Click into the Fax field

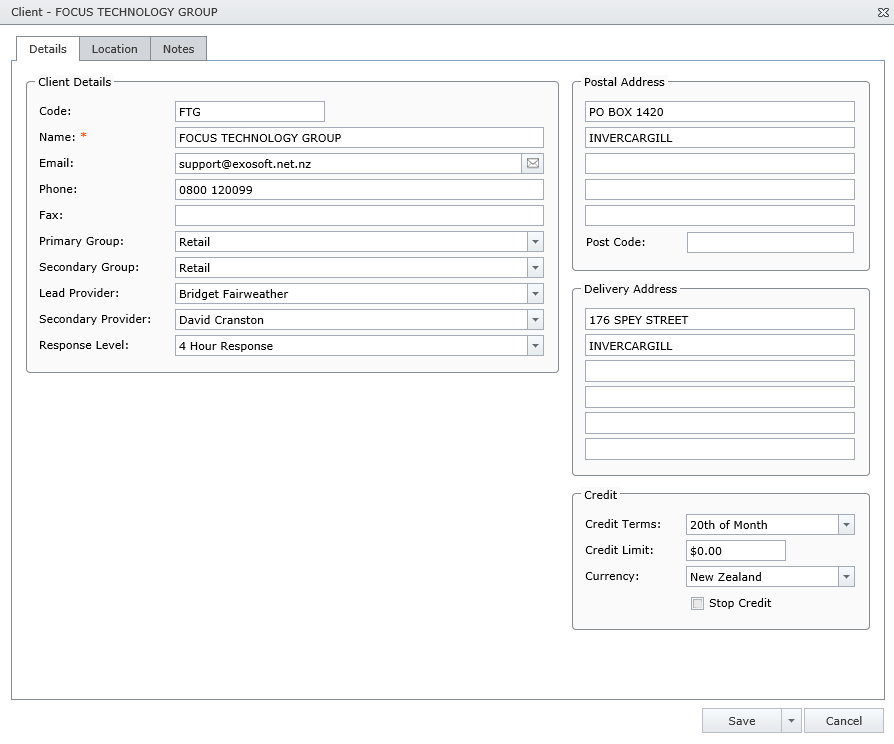tap(359, 216)
